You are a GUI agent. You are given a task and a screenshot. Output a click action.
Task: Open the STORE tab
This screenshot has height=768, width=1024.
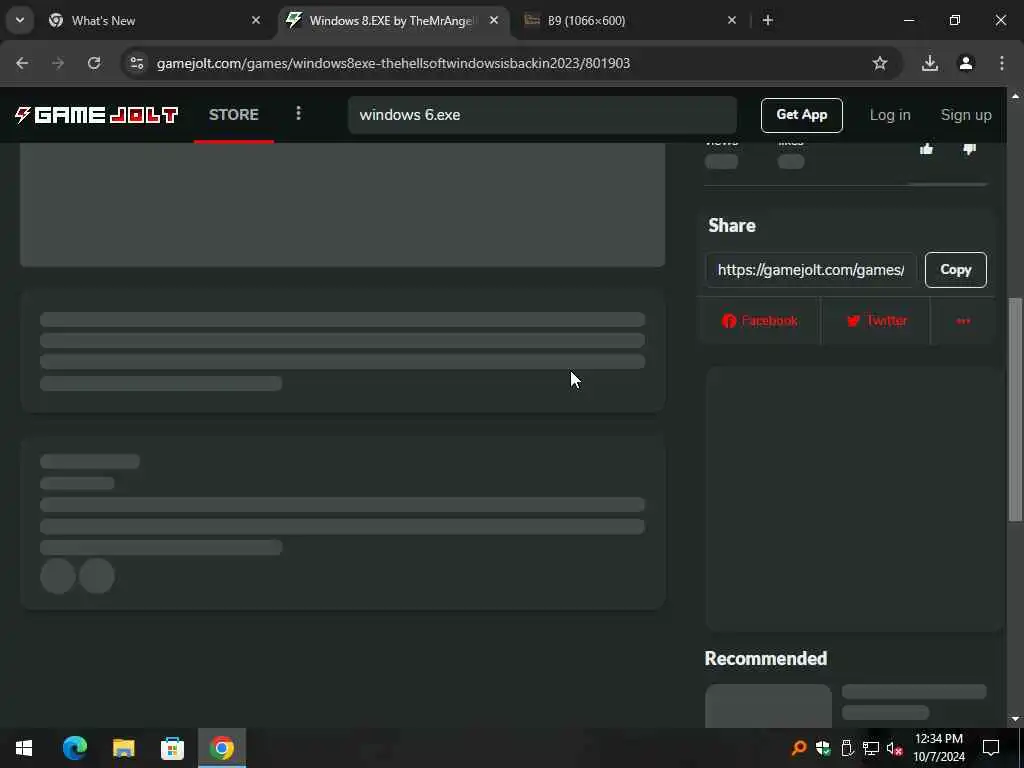[x=234, y=115]
